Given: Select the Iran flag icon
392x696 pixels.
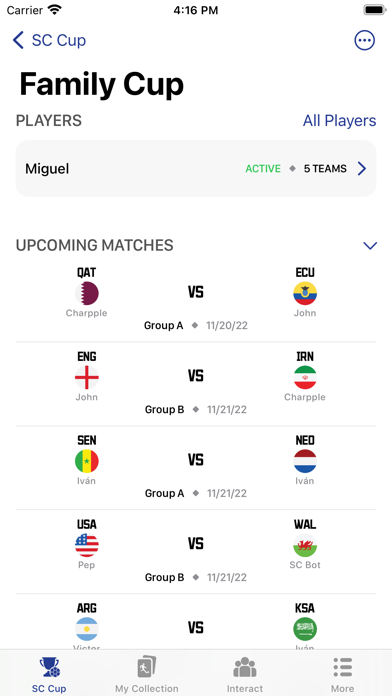Looking at the screenshot, I should tap(305, 377).
